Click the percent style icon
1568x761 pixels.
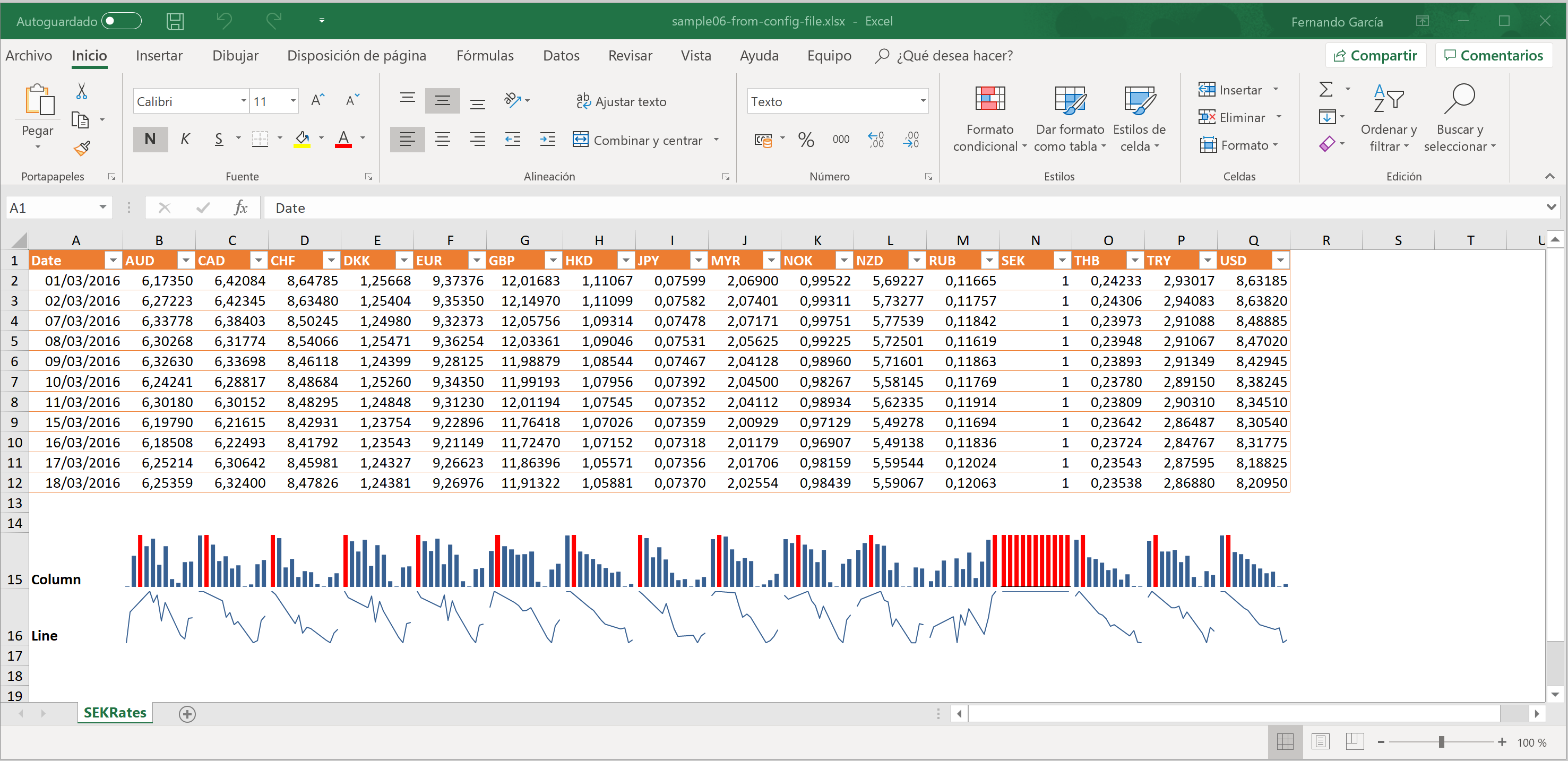tap(806, 140)
